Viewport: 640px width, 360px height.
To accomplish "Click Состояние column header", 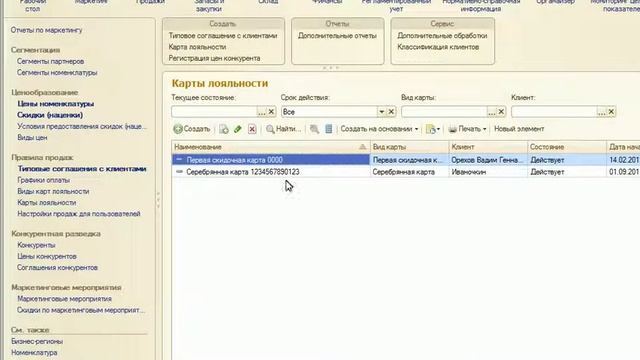I will click(567, 147).
